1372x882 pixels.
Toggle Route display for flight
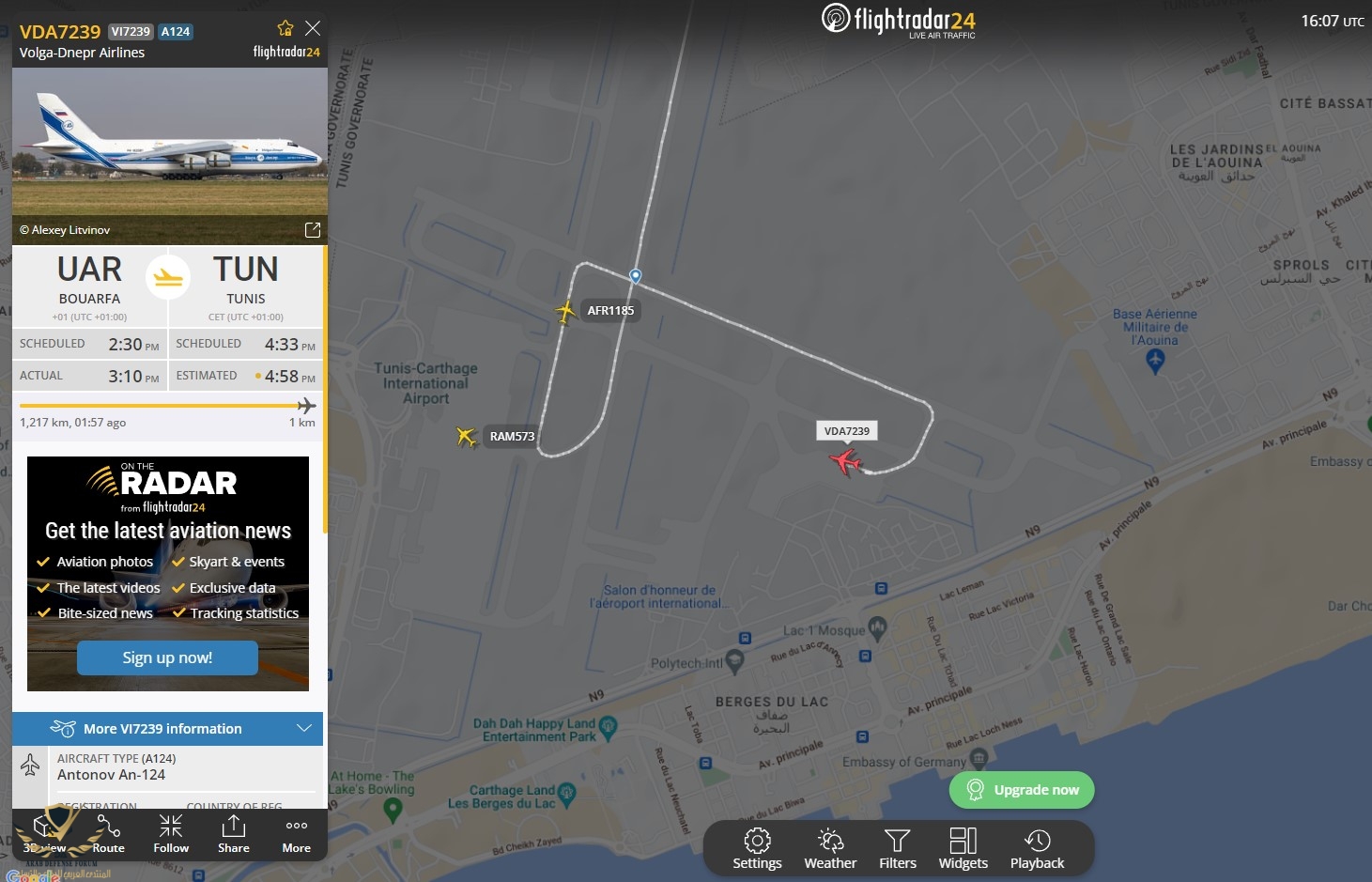click(x=108, y=834)
